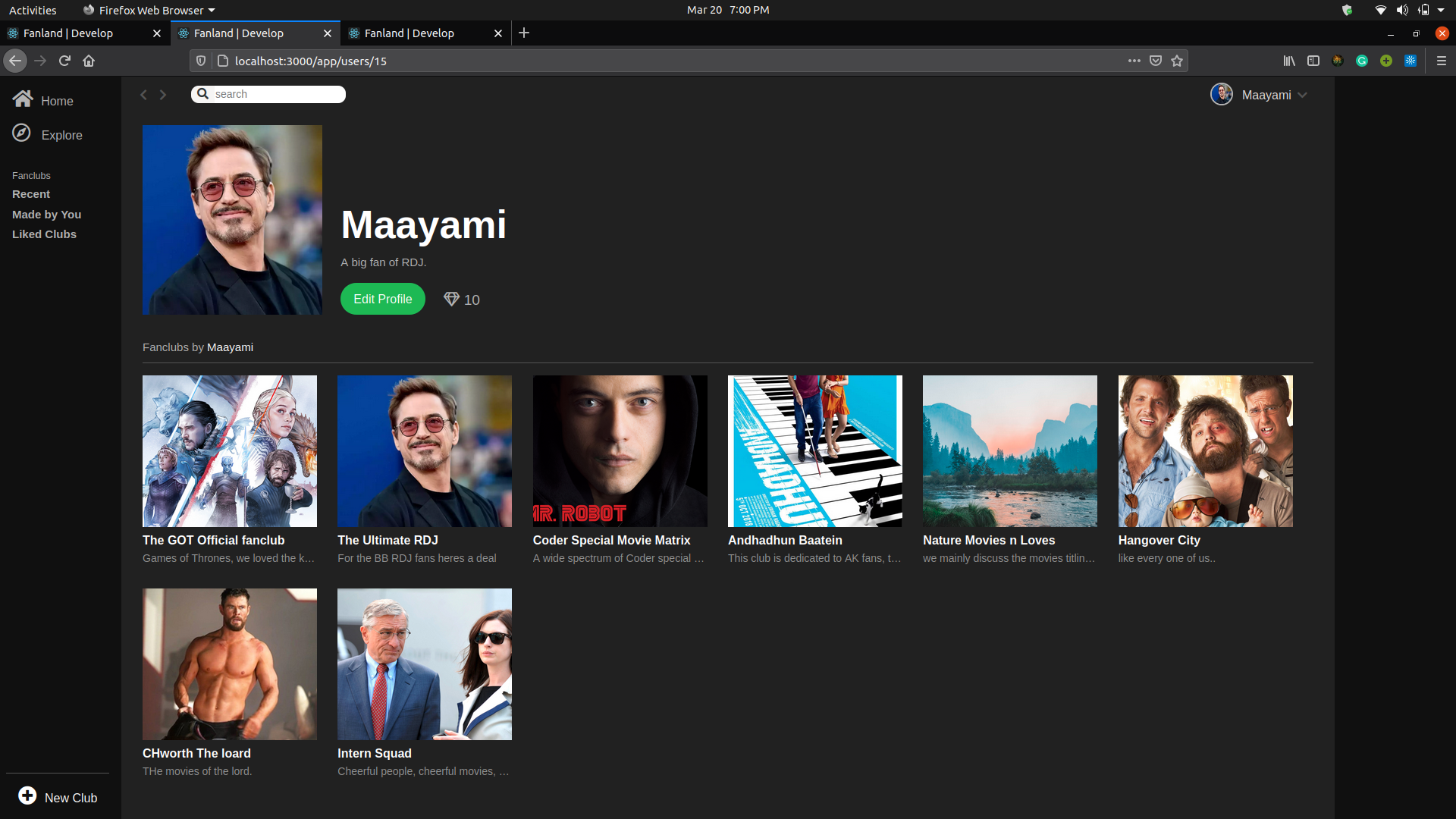Bookmark this page with star icon
Image resolution: width=1456 pixels, height=819 pixels.
[x=1177, y=61]
